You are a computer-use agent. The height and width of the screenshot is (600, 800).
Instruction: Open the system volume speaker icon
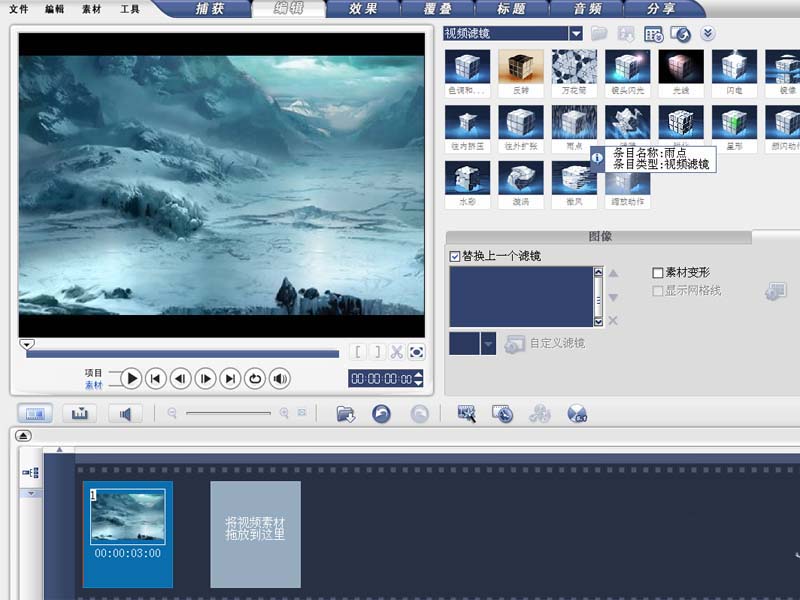point(281,378)
